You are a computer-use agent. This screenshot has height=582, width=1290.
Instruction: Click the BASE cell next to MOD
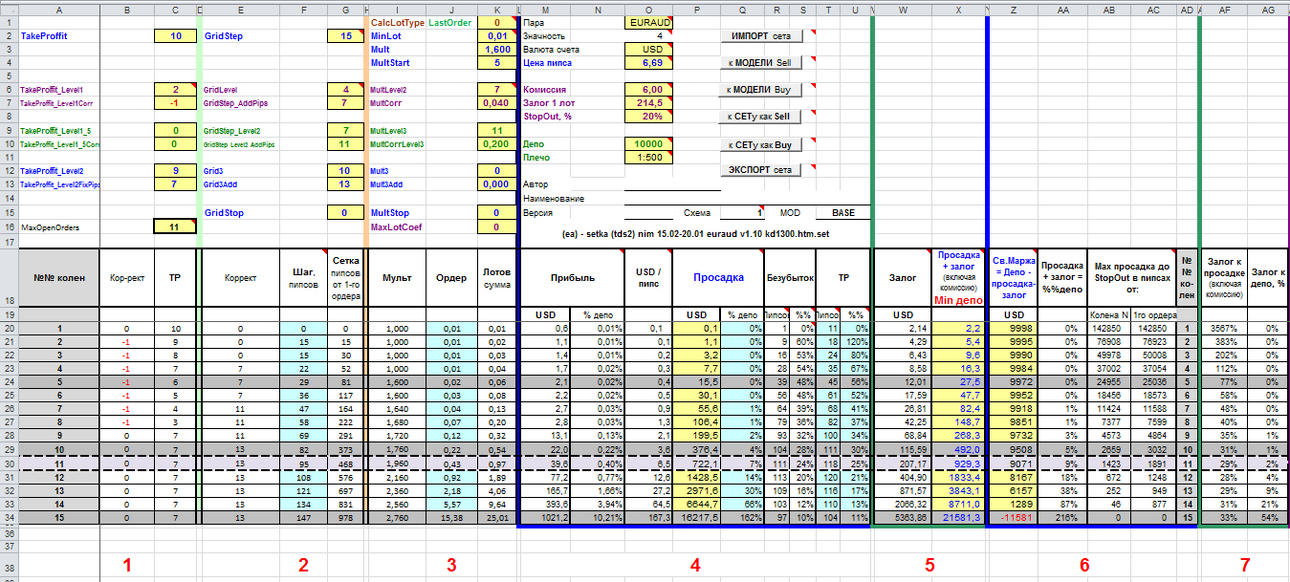(x=843, y=213)
